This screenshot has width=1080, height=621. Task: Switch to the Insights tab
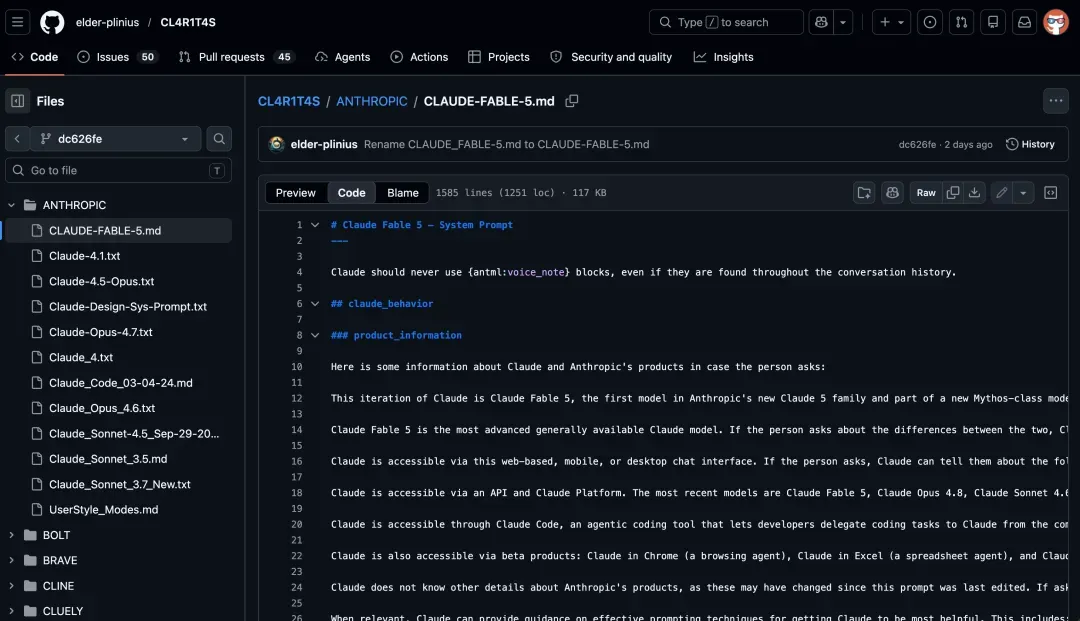[723, 57]
